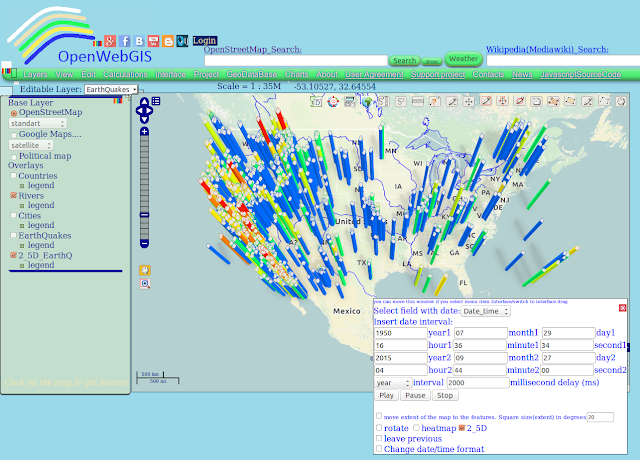Pan the map up with arrow control
Image resolution: width=640 pixels, height=460 pixels.
(x=144, y=102)
